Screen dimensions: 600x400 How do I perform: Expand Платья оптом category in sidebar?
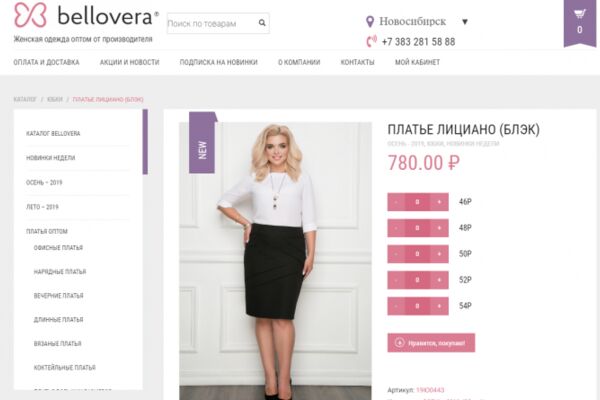click(47, 231)
